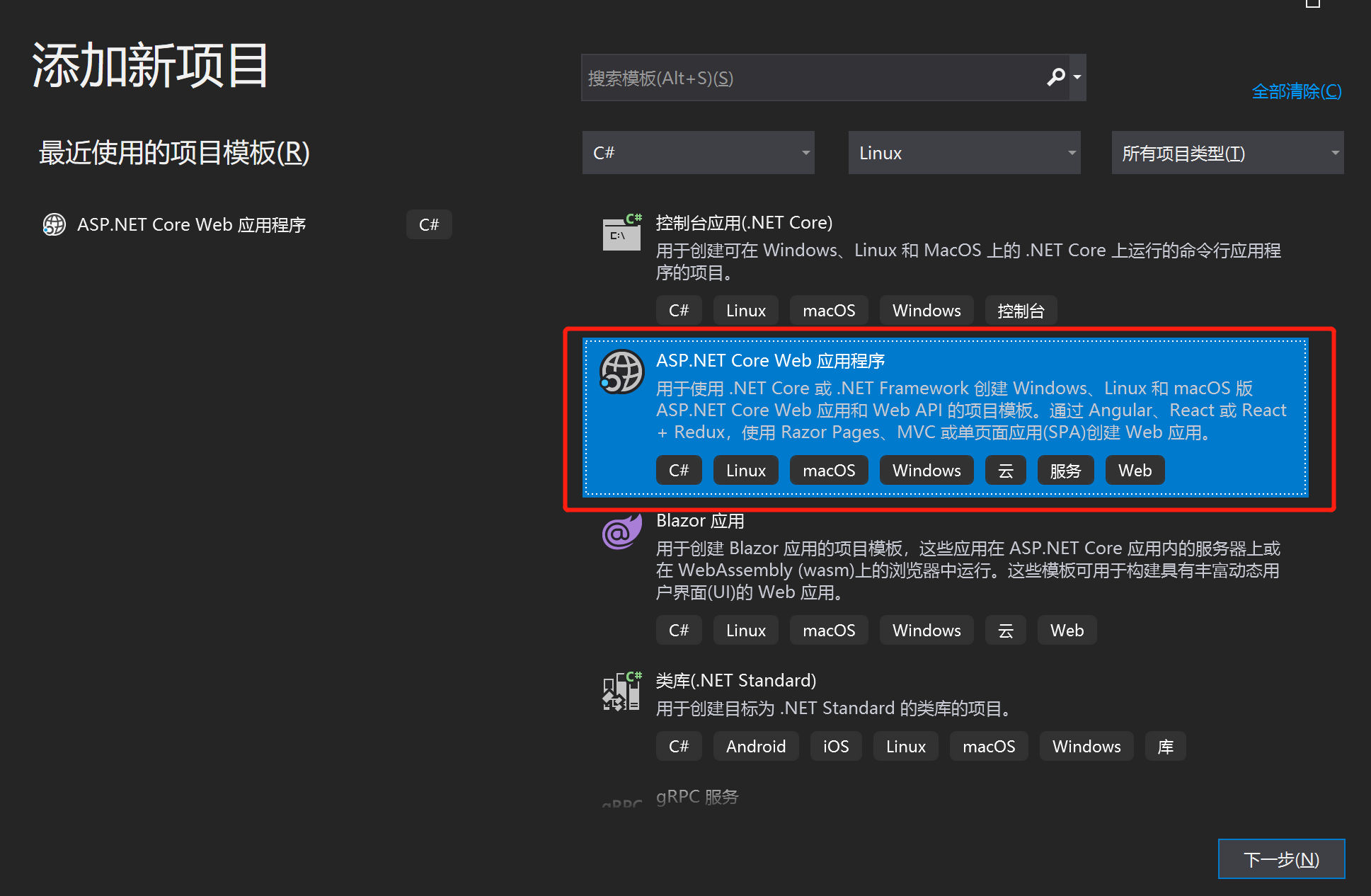Click the class library template icon
This screenshot has width=1371, height=896.
click(x=622, y=691)
